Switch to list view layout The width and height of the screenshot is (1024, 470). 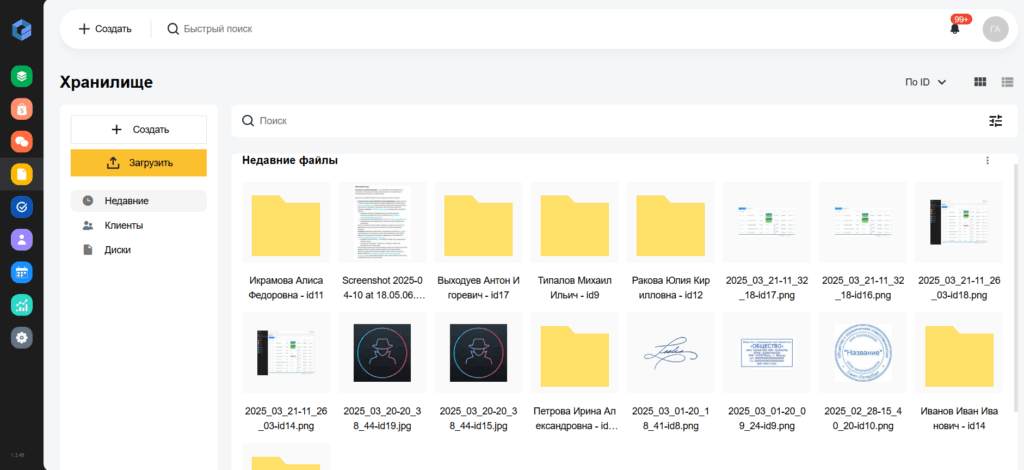1007,82
